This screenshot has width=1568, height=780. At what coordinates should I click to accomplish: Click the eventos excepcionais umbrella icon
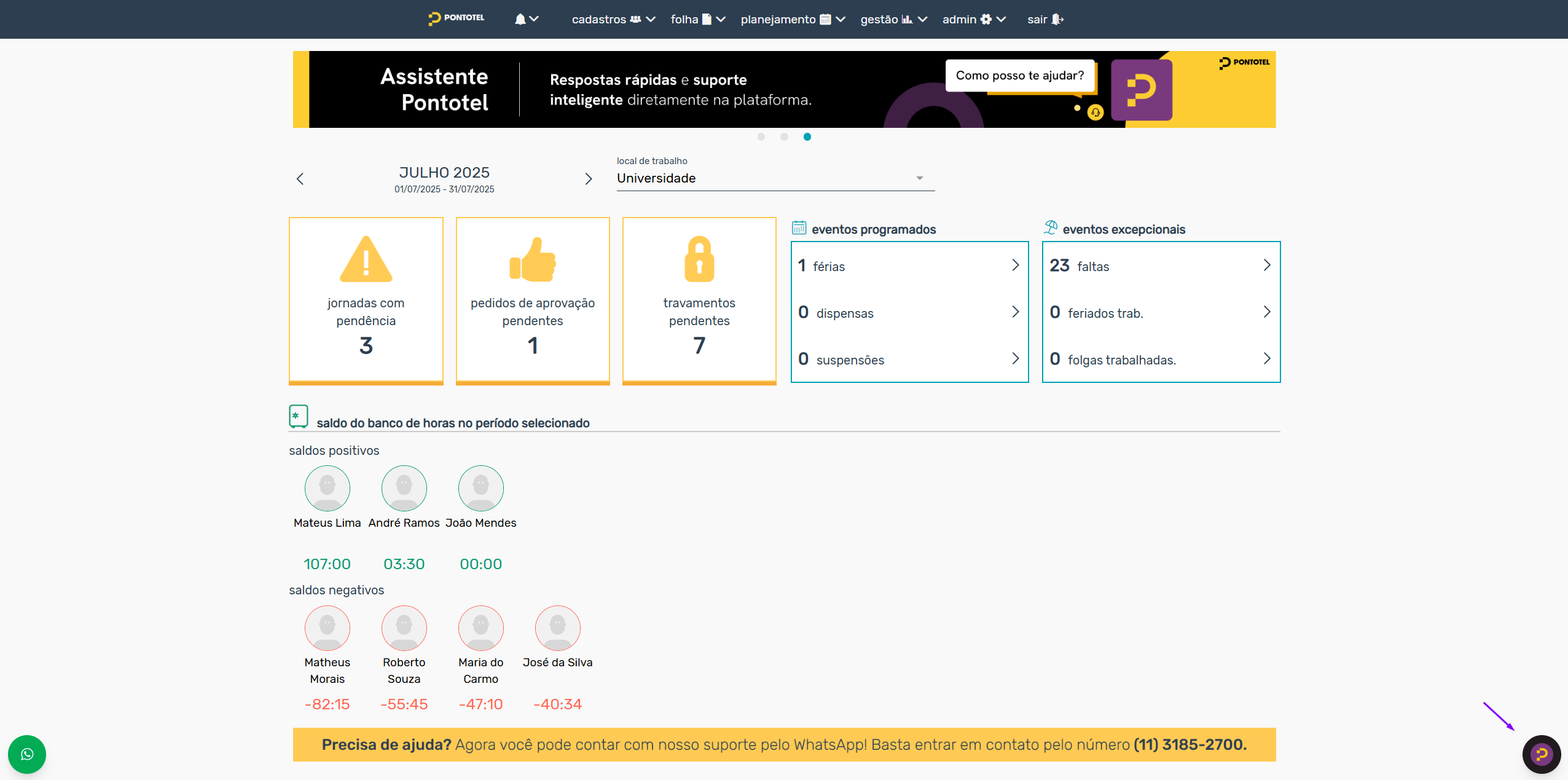[1050, 227]
